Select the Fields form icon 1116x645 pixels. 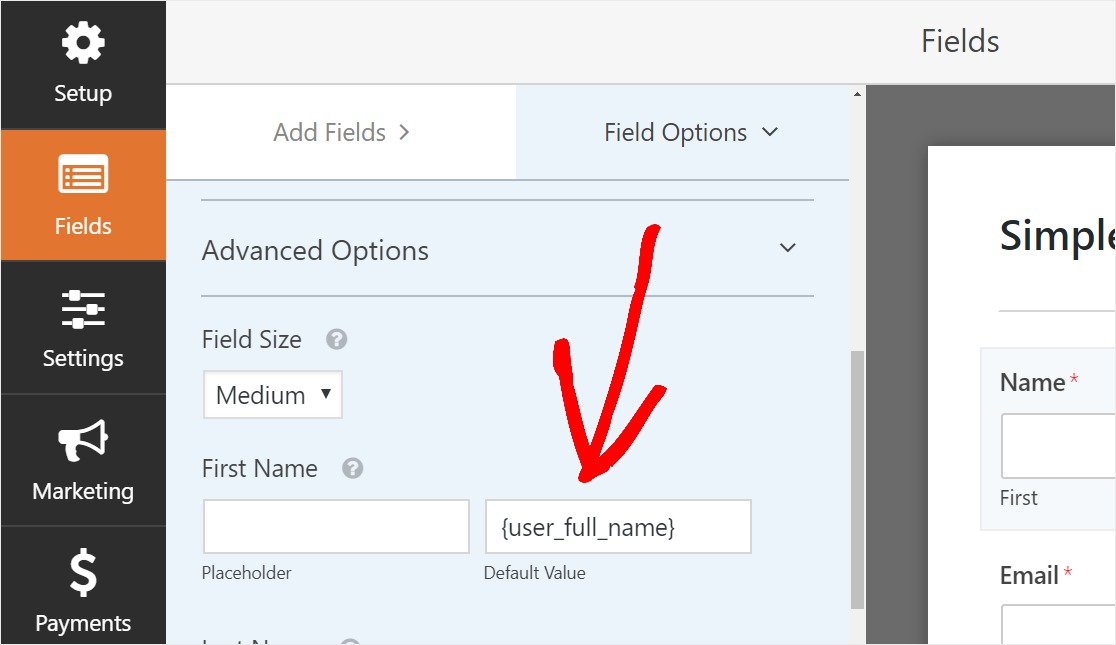pos(83,174)
